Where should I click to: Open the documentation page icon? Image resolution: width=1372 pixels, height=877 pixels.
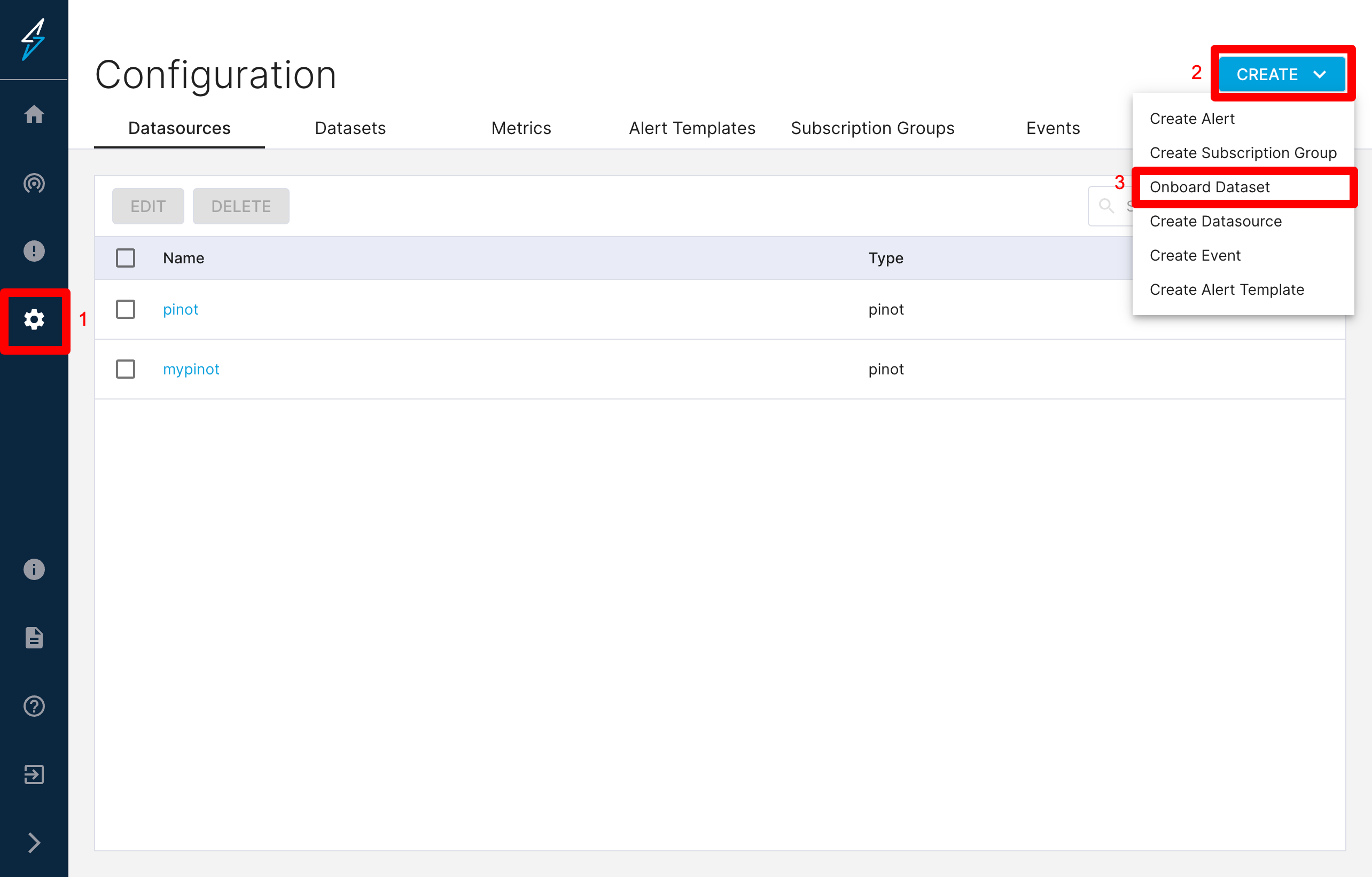(x=34, y=638)
